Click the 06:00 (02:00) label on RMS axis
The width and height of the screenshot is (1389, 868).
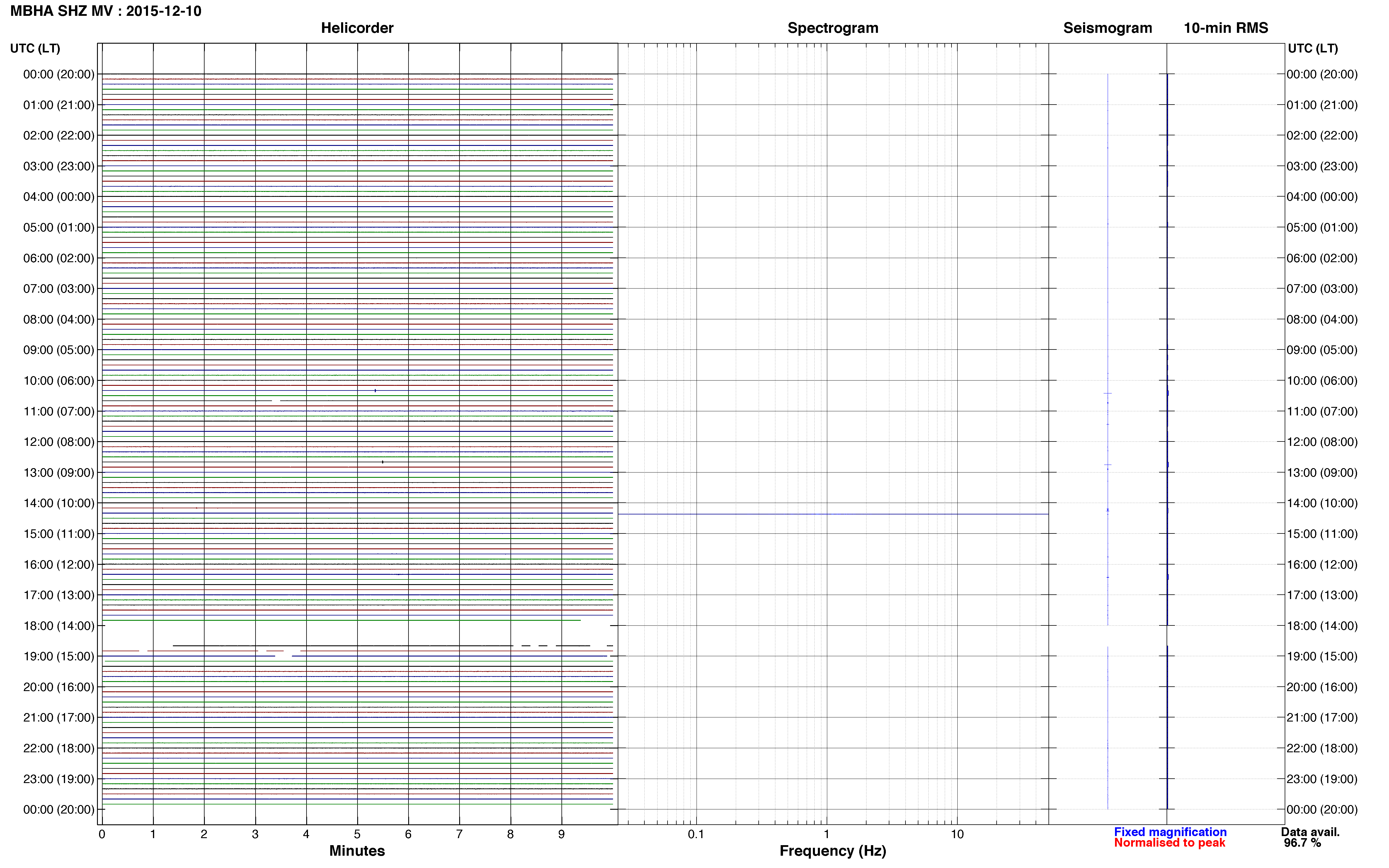pyautogui.click(x=1322, y=258)
